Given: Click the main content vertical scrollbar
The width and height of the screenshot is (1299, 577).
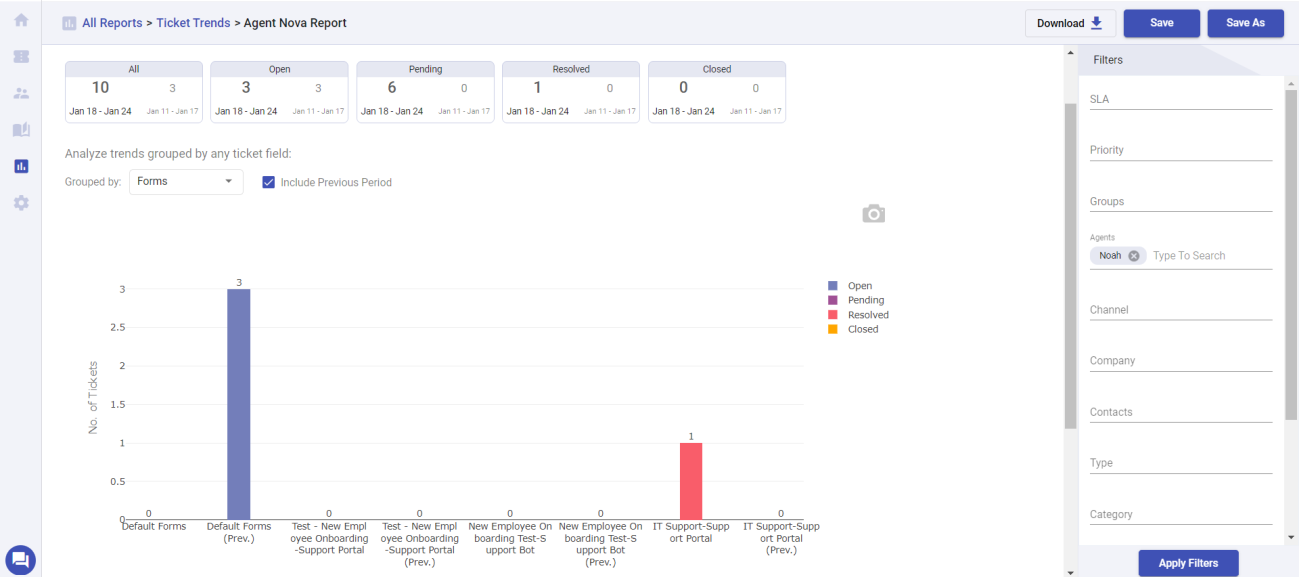Looking at the screenshot, I should [x=1070, y=265].
